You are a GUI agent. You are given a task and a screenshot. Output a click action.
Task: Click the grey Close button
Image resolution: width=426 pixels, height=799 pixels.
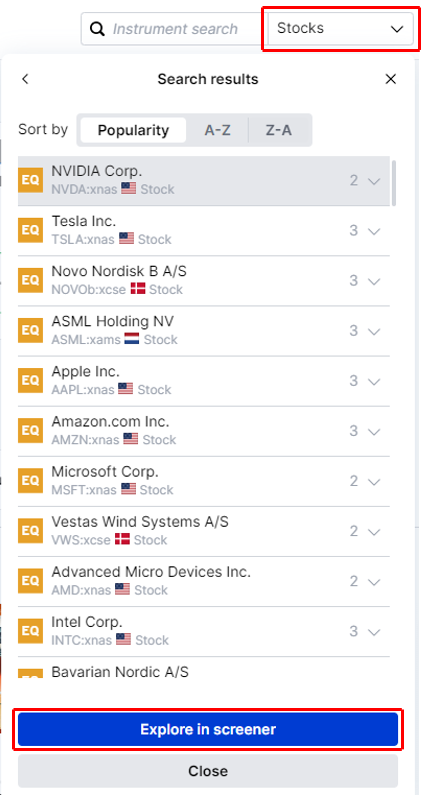(208, 771)
